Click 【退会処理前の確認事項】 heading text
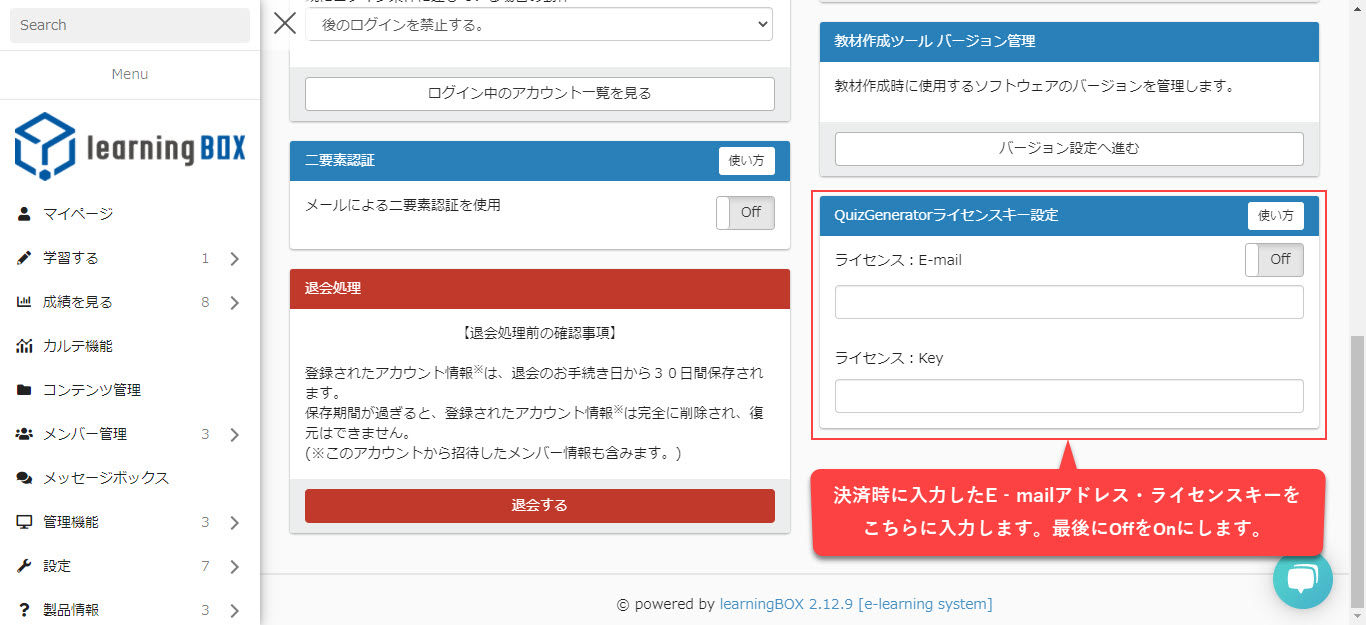 click(539, 332)
